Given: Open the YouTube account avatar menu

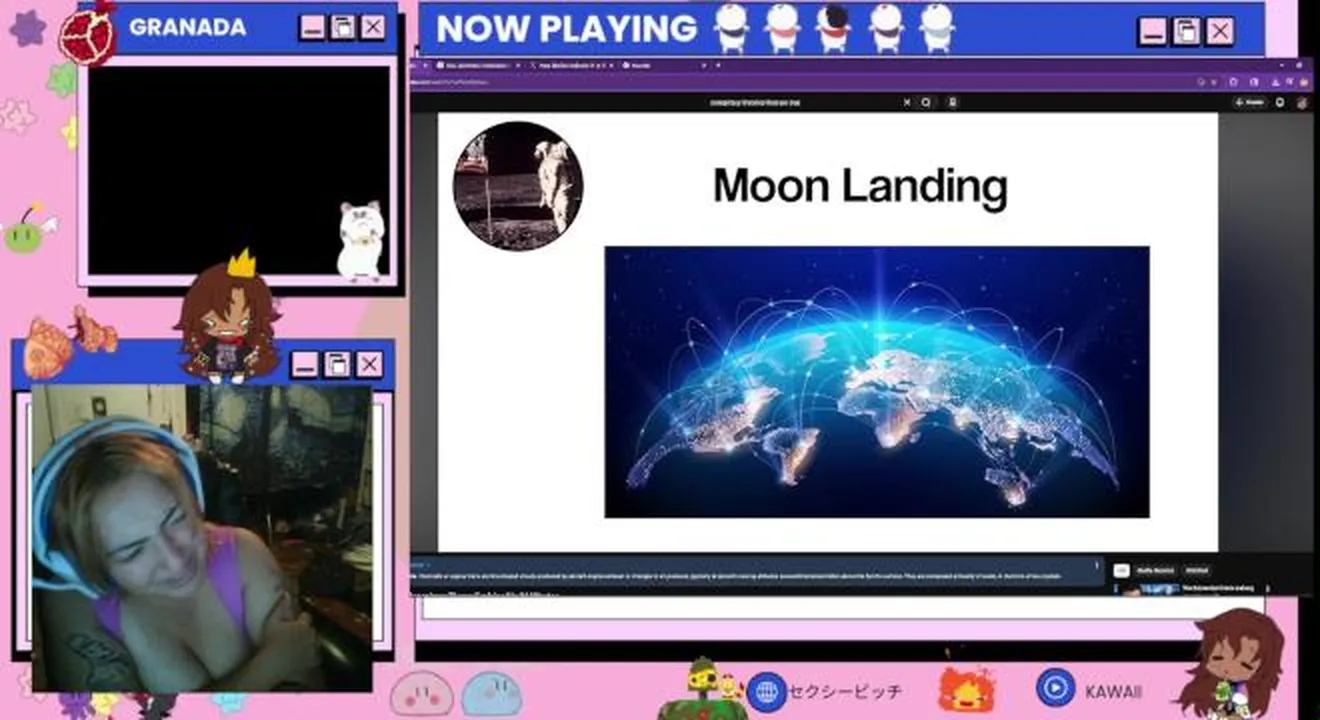Looking at the screenshot, I should [x=1303, y=102].
